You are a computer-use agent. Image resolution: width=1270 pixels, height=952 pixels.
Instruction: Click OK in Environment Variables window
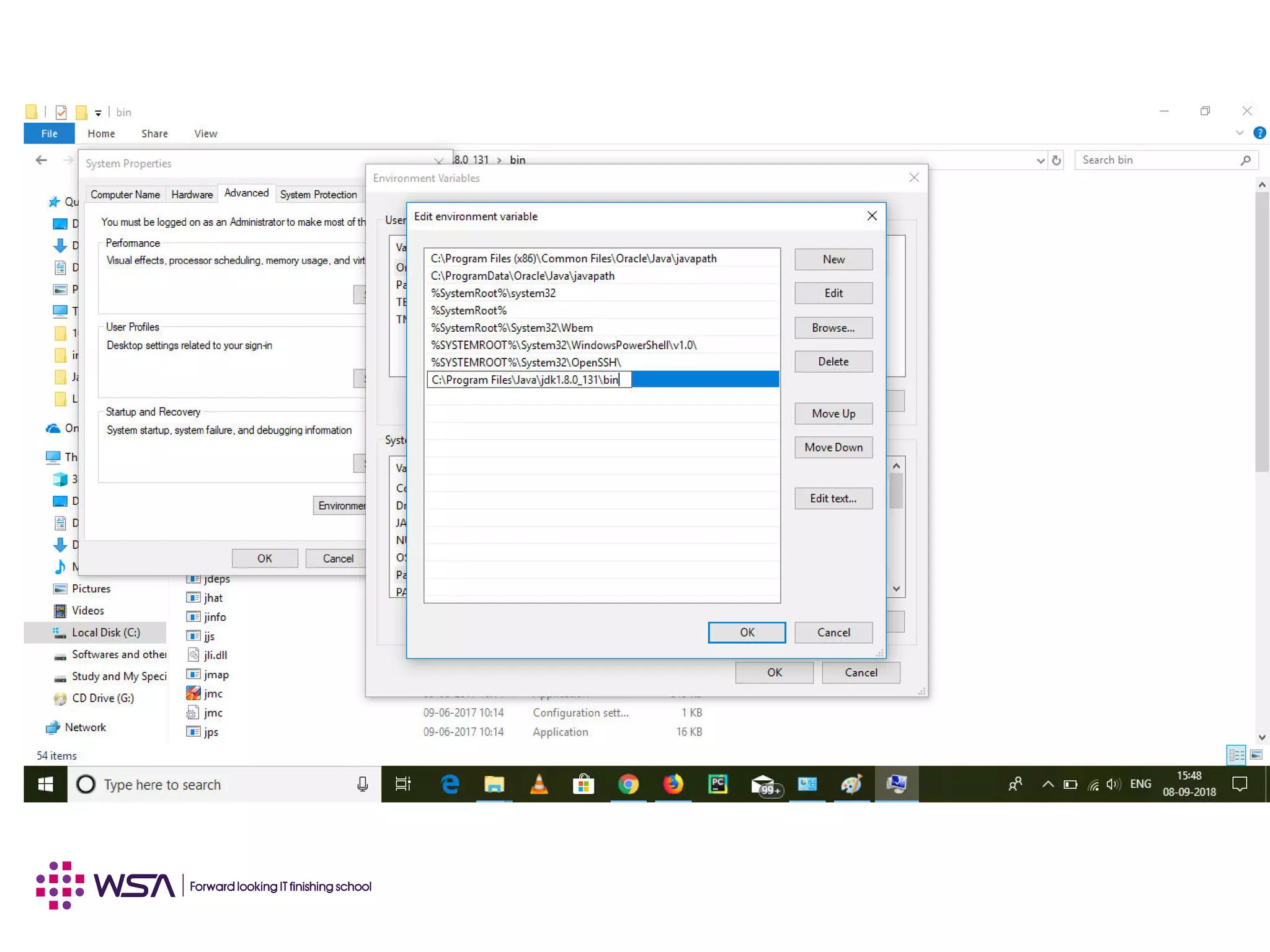click(774, 672)
